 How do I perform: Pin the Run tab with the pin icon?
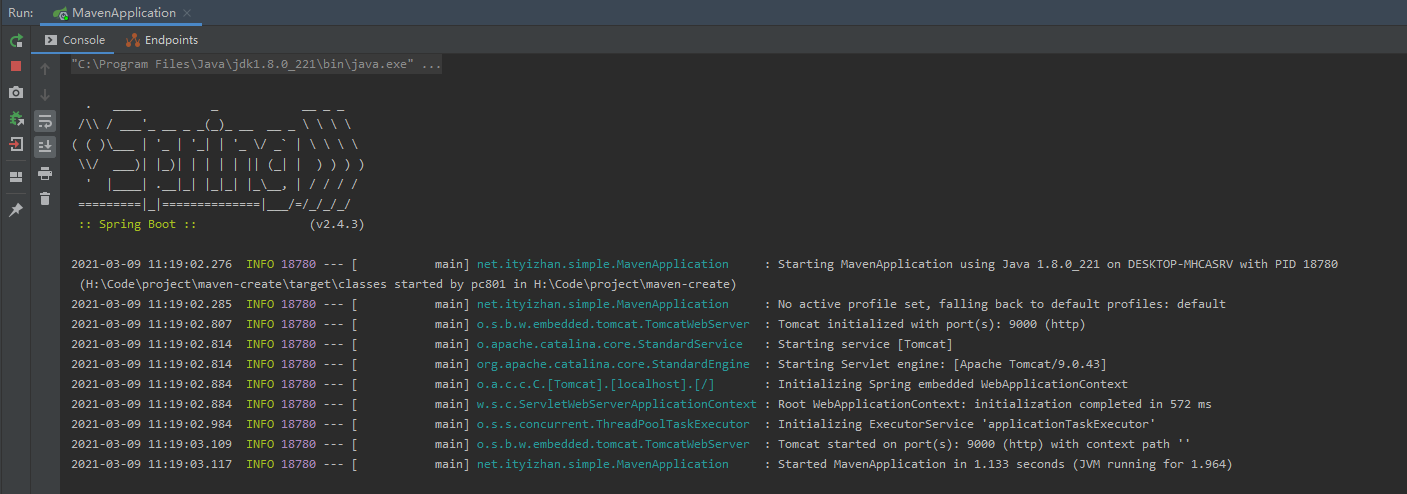[16, 210]
